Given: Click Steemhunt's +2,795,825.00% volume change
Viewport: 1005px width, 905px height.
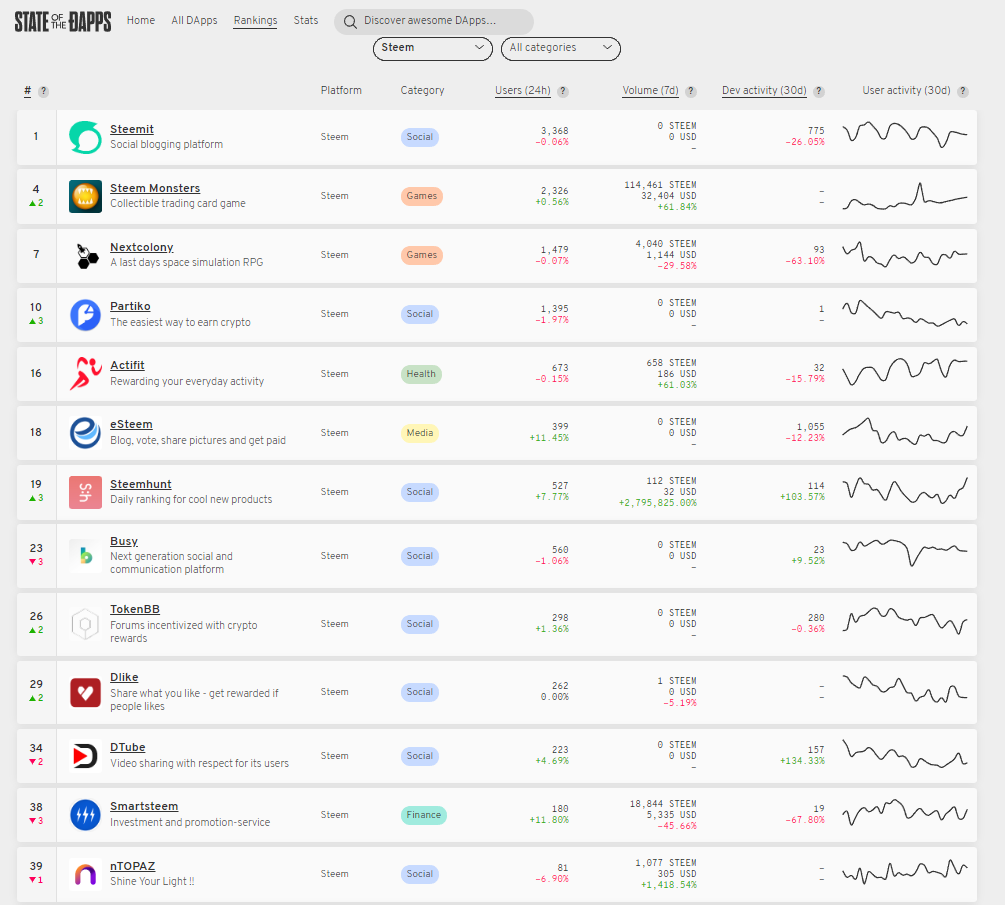Looking at the screenshot, I should pyautogui.click(x=658, y=503).
